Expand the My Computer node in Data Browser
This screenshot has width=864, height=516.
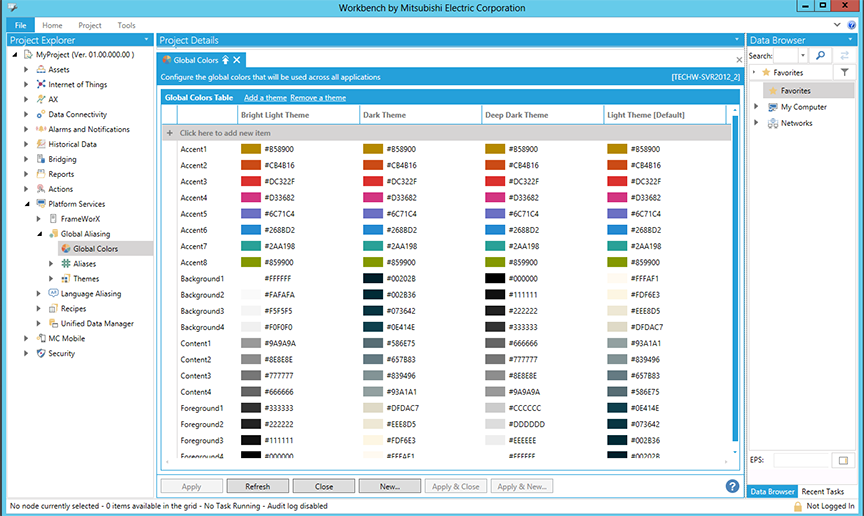point(757,107)
